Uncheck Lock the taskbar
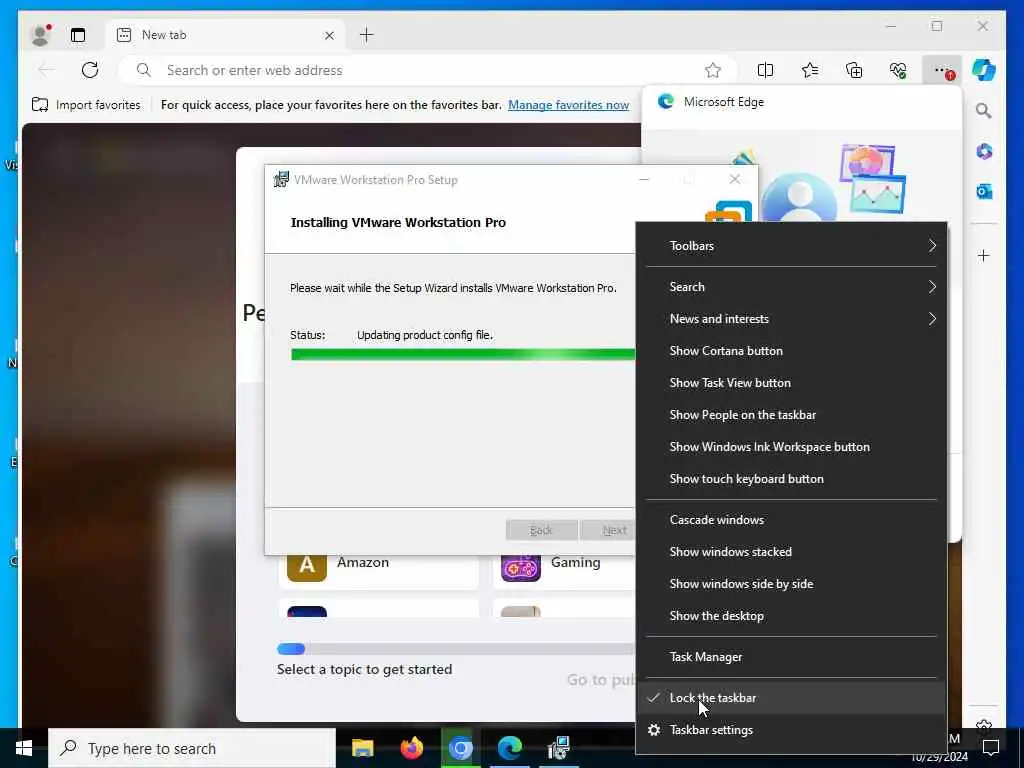Image resolution: width=1024 pixels, height=768 pixels. pyautogui.click(x=791, y=697)
